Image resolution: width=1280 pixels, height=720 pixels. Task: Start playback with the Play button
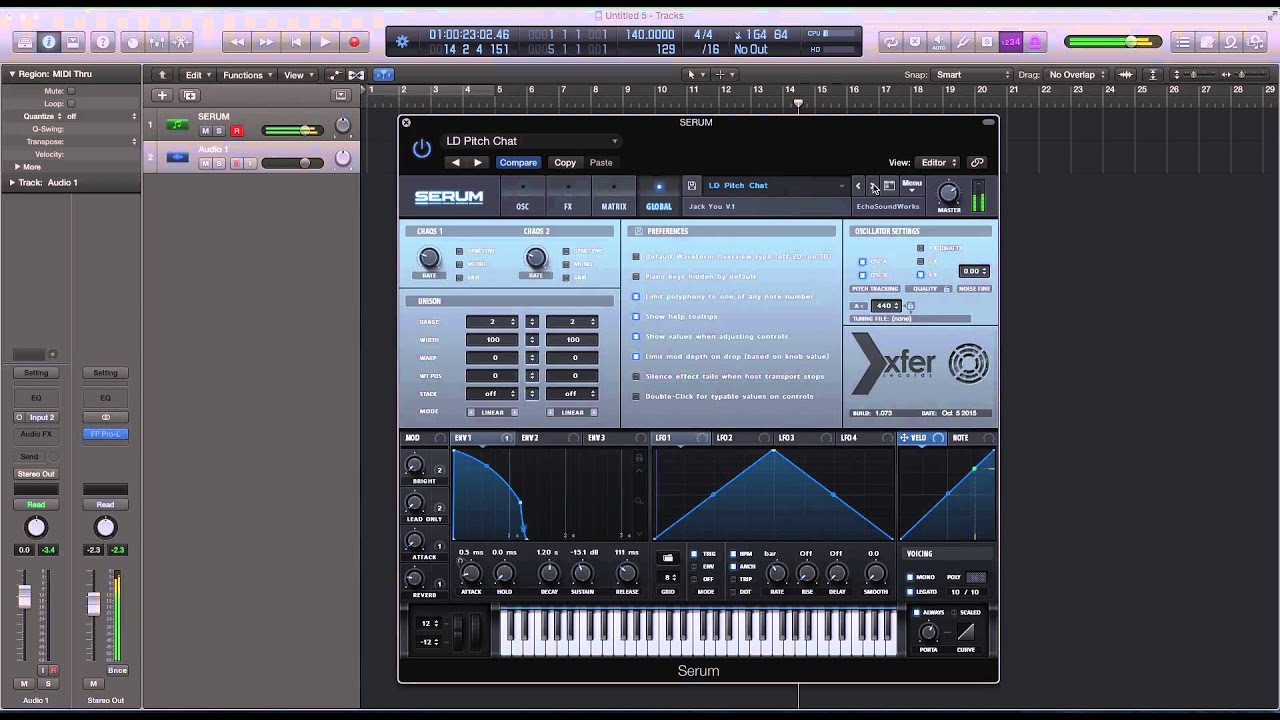(324, 42)
